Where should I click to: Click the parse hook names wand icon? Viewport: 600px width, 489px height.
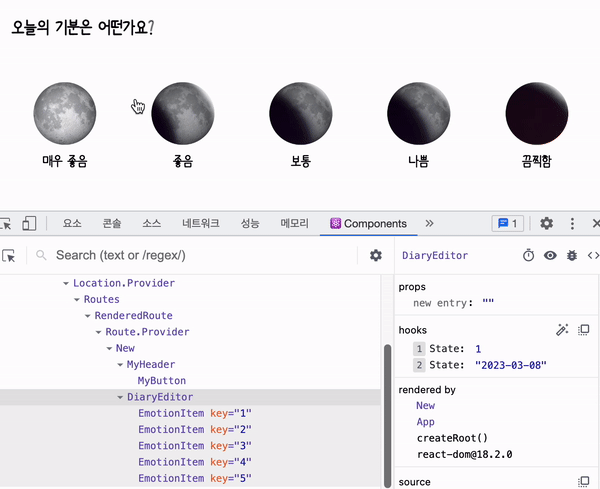562,330
